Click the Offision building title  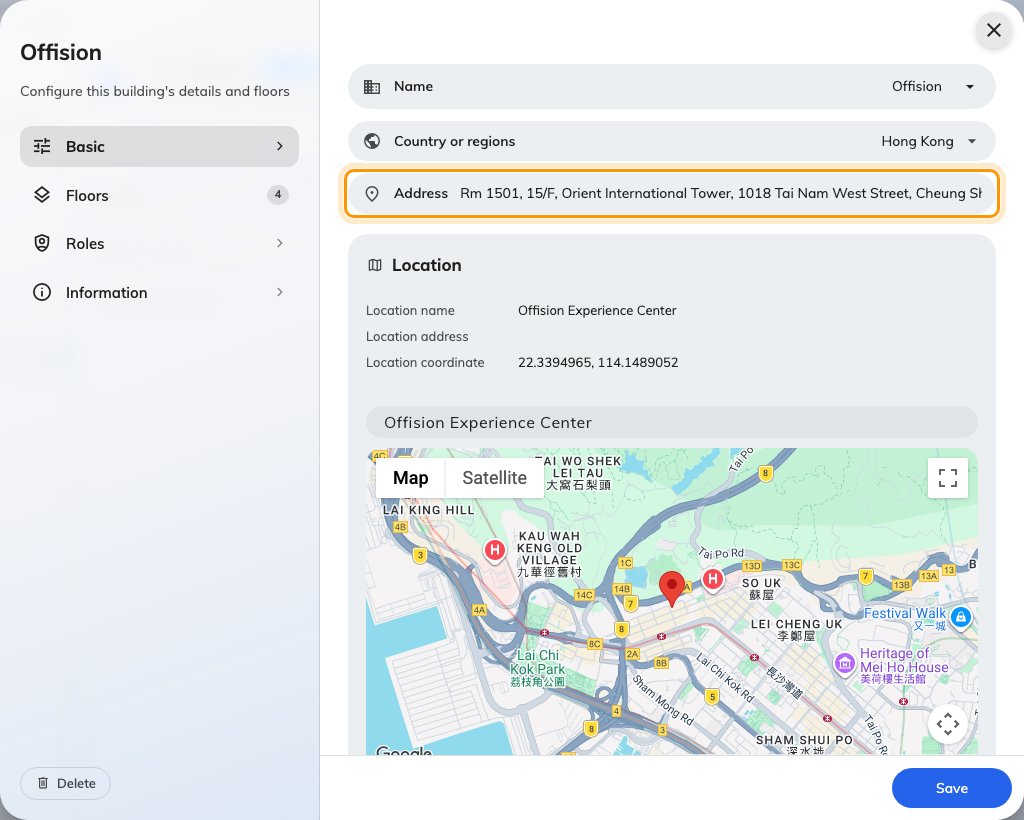tap(61, 52)
